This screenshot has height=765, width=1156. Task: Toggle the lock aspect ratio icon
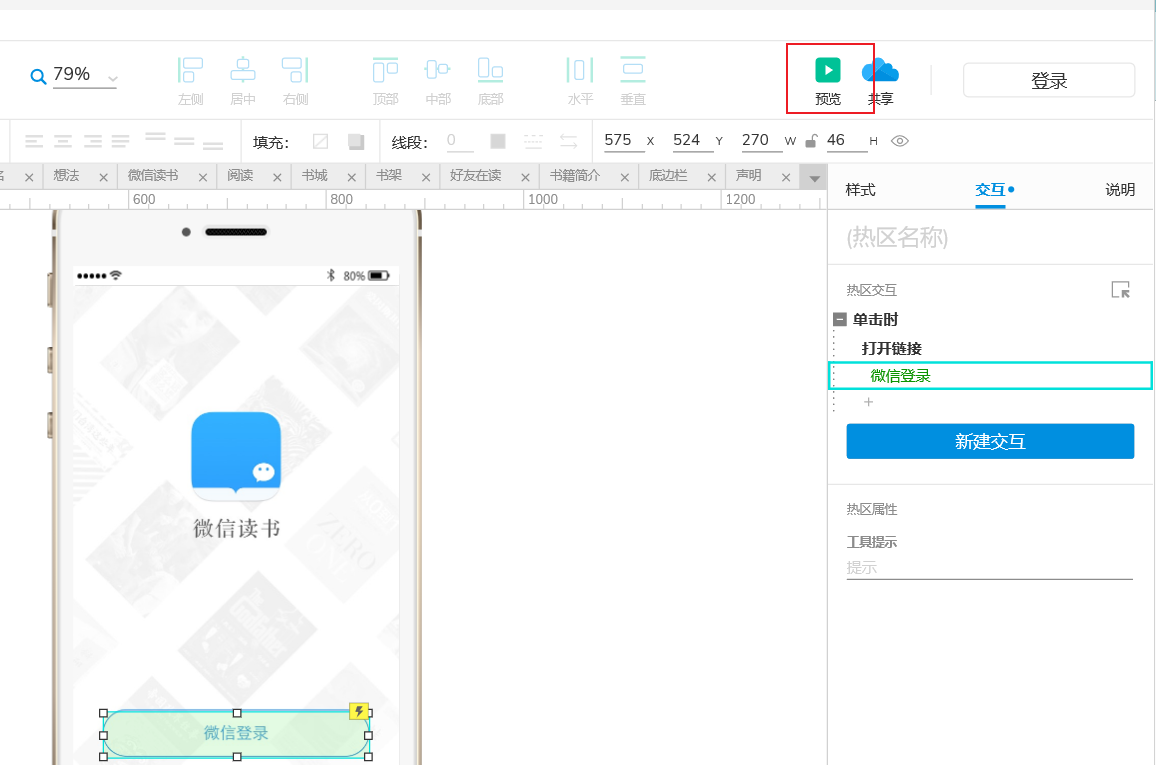811,141
